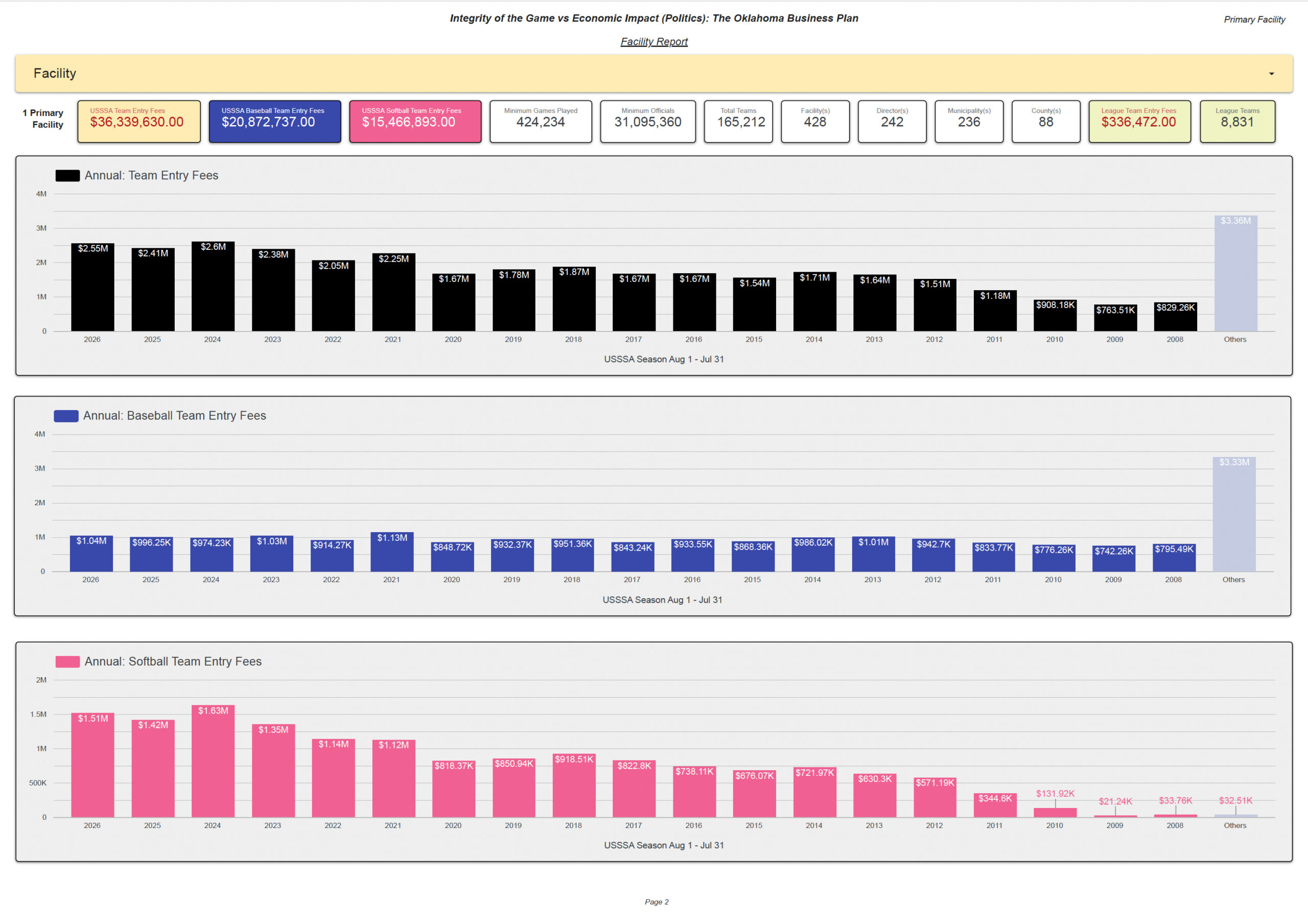The width and height of the screenshot is (1308, 924).
Task: Select the baseball 2021 bar labeled $1.13M
Action: click(x=392, y=552)
